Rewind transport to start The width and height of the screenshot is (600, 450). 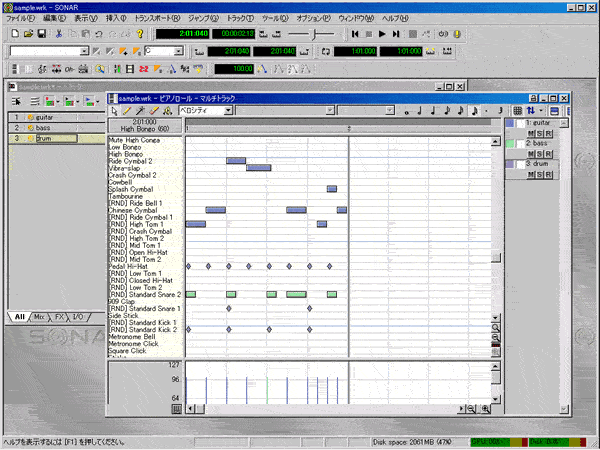[x=355, y=34]
